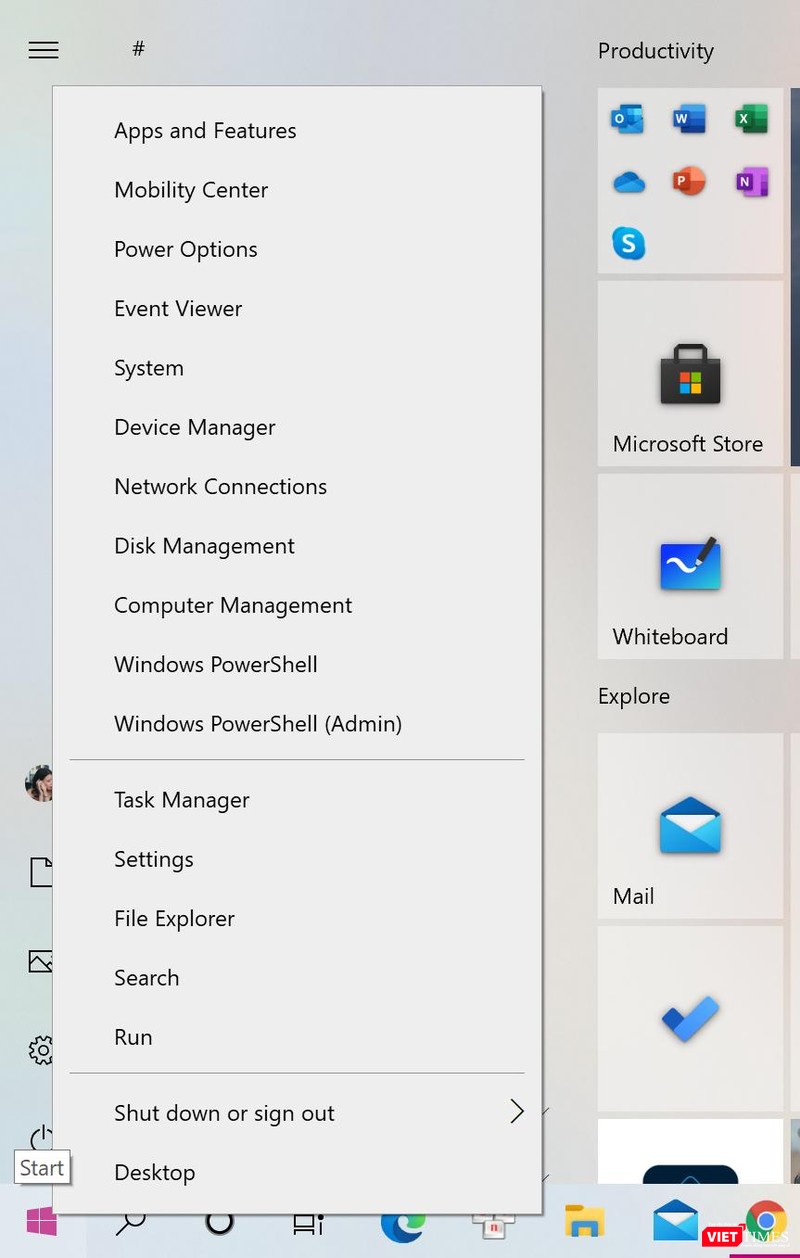Expand the Shut down or sign out submenu
The image size is (800, 1258).
pos(516,1112)
